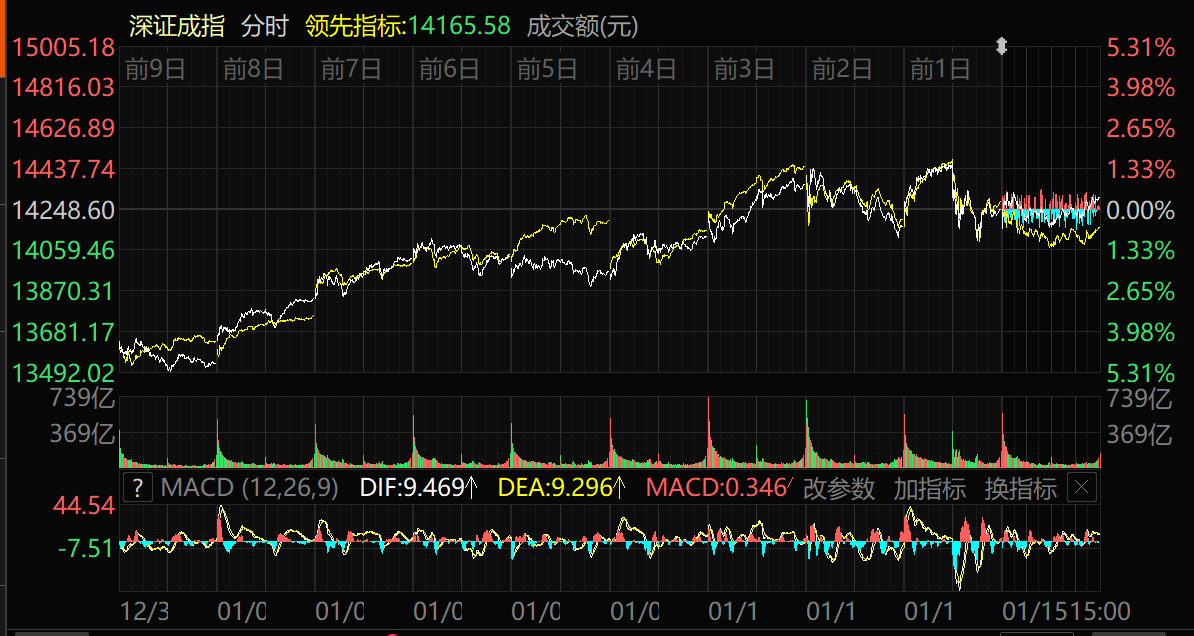Select the 分时 chart mode label
1194x636 pixels.
click(264, 27)
